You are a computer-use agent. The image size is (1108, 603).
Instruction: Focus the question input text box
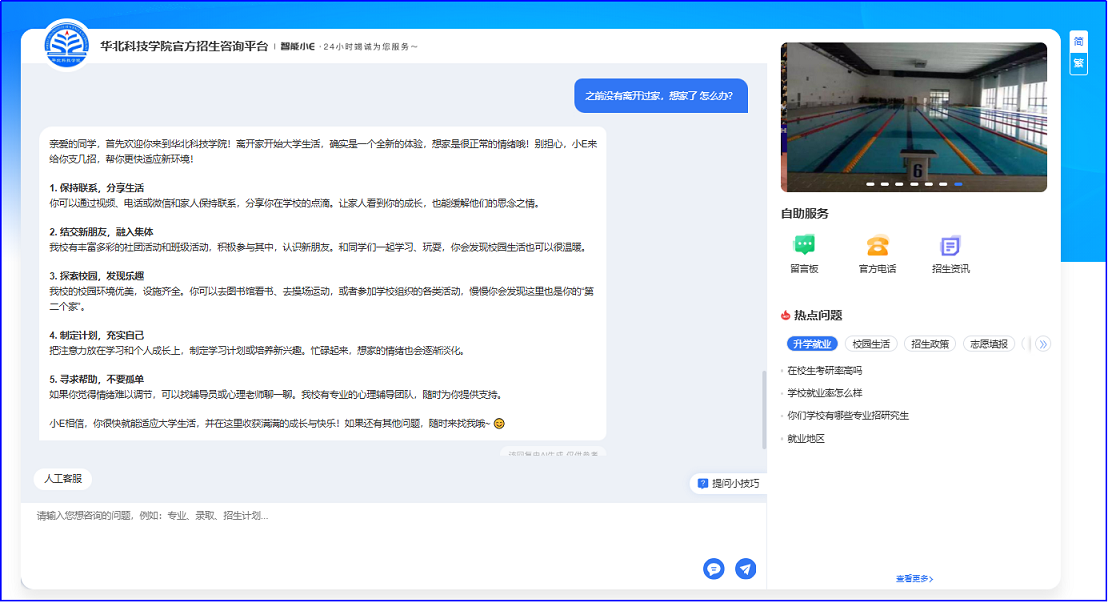click(360, 530)
